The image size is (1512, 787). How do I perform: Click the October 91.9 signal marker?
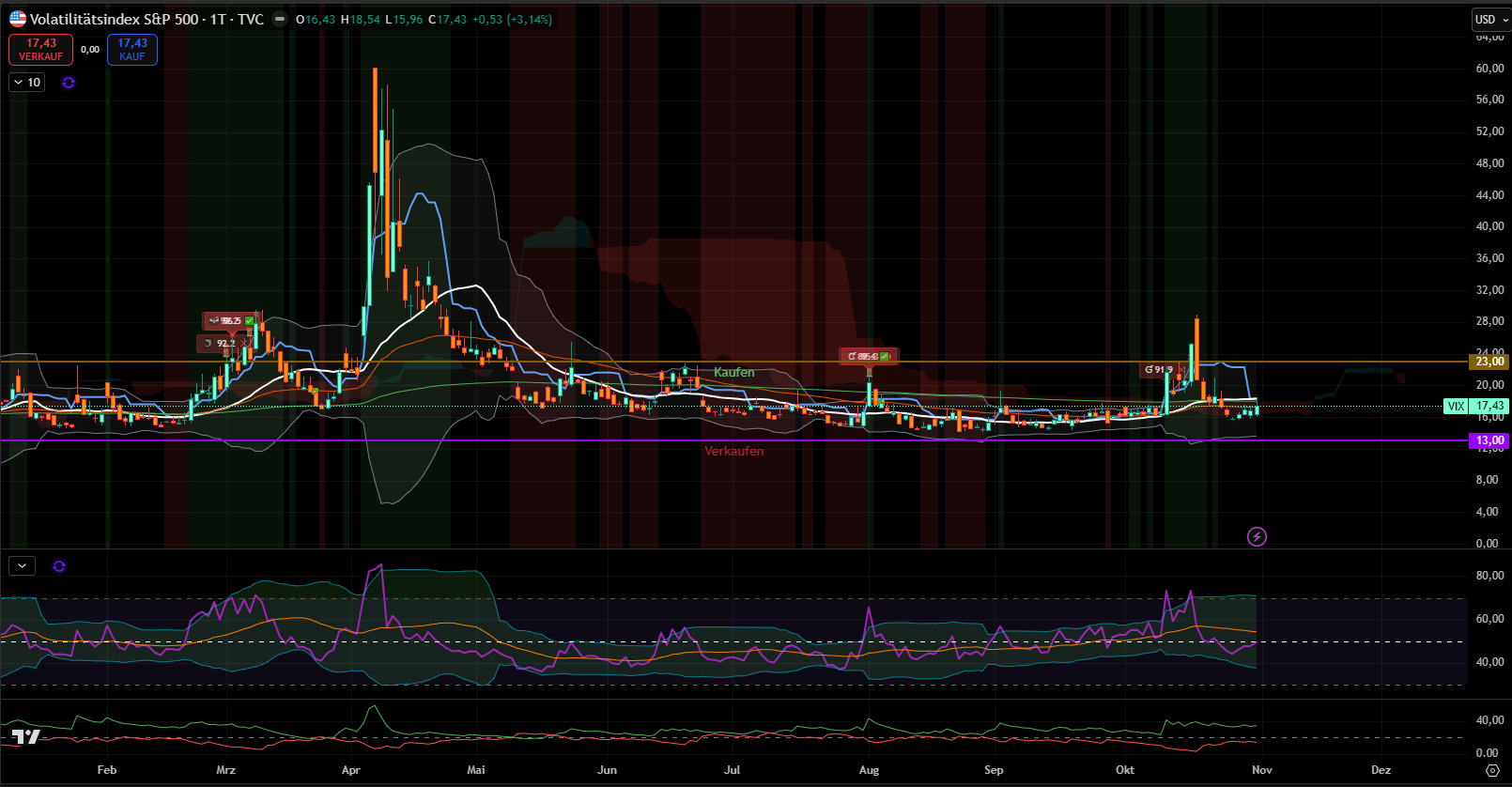[1158, 370]
